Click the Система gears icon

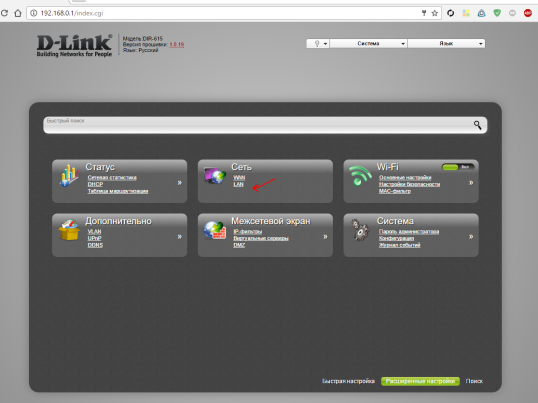(x=360, y=229)
